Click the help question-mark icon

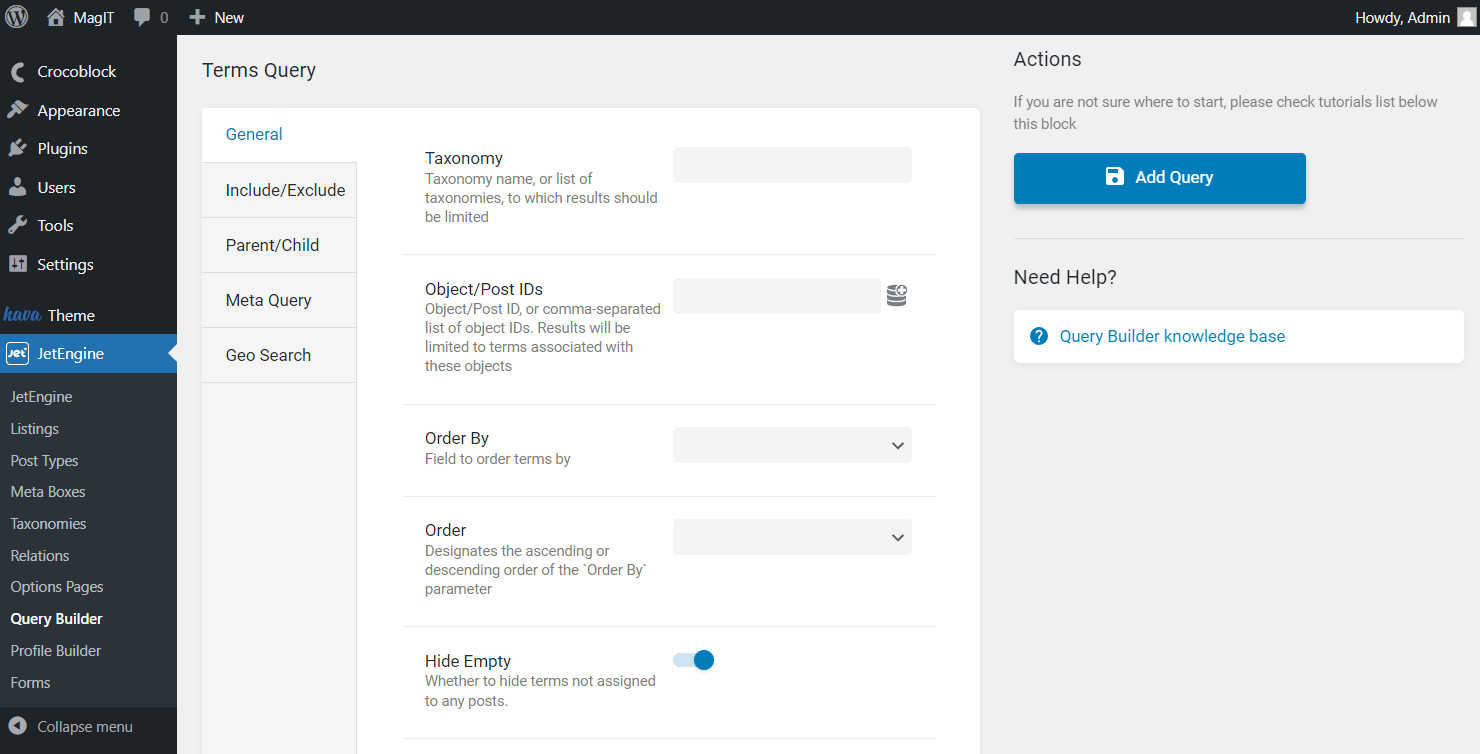click(1039, 336)
